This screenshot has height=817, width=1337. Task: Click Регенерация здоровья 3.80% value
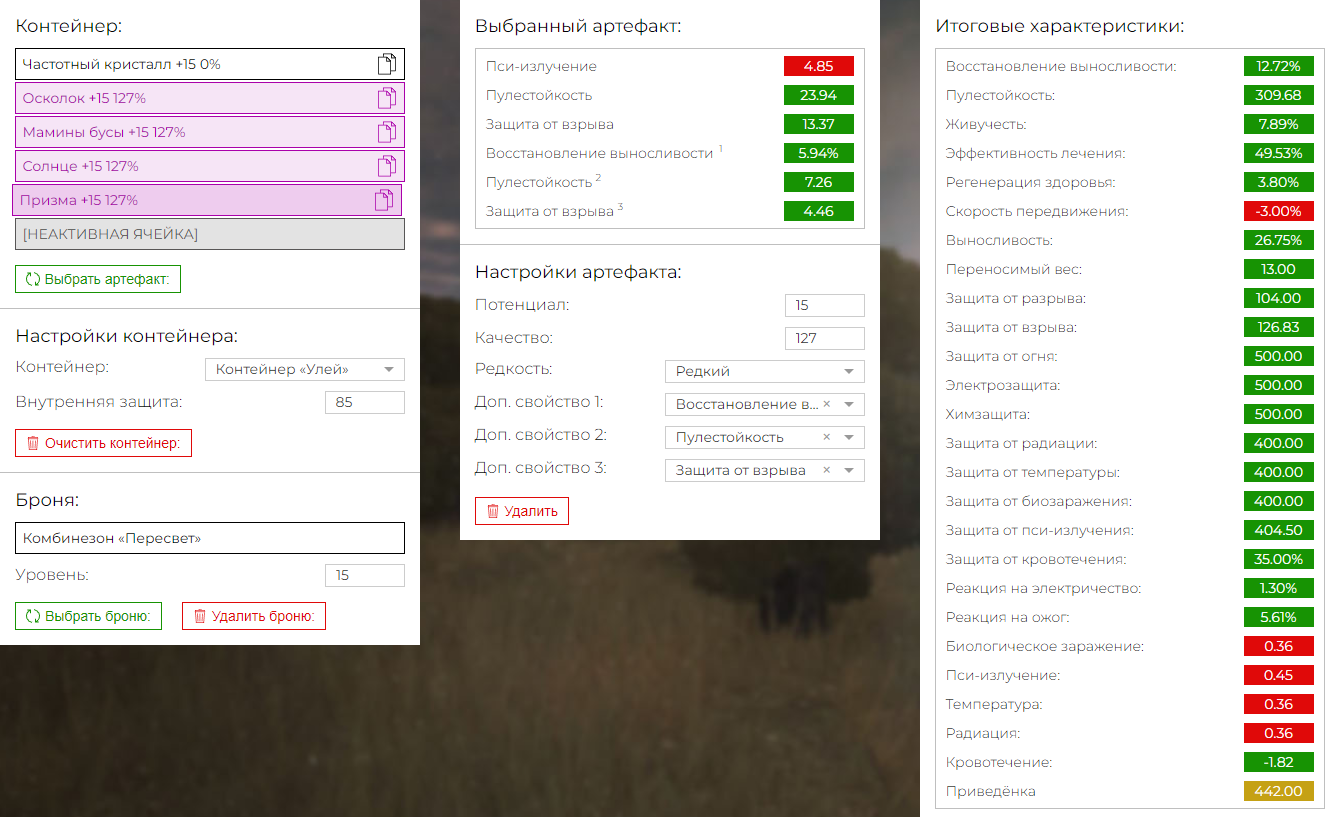[1279, 183]
